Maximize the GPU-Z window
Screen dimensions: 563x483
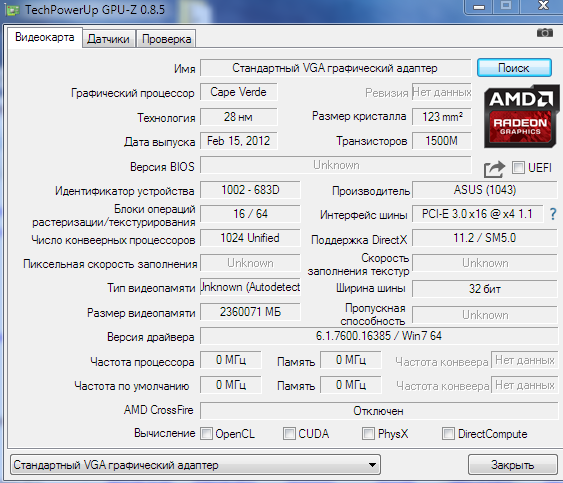click(506, 6)
